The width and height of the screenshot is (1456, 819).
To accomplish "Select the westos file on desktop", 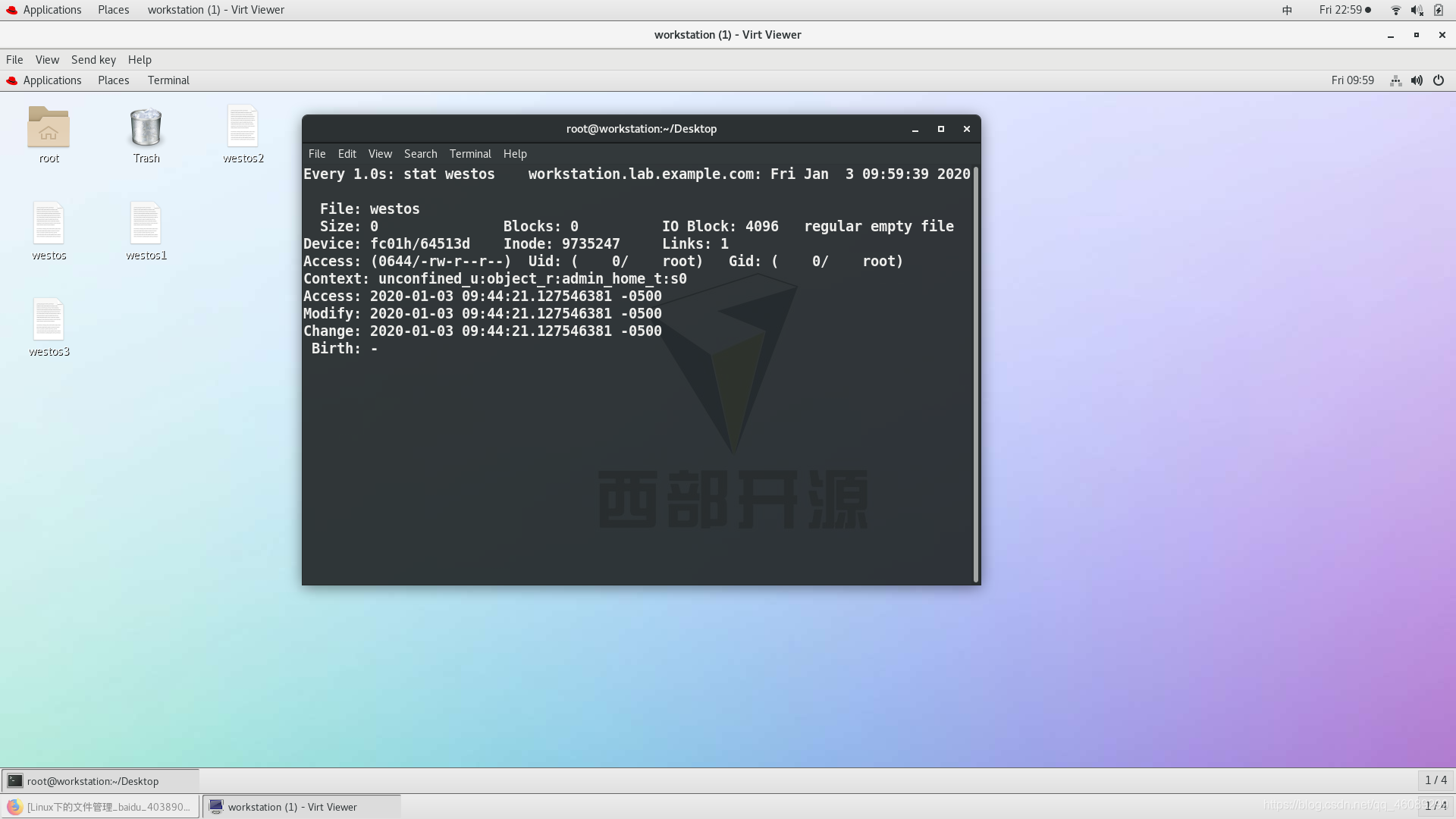I will tap(49, 223).
